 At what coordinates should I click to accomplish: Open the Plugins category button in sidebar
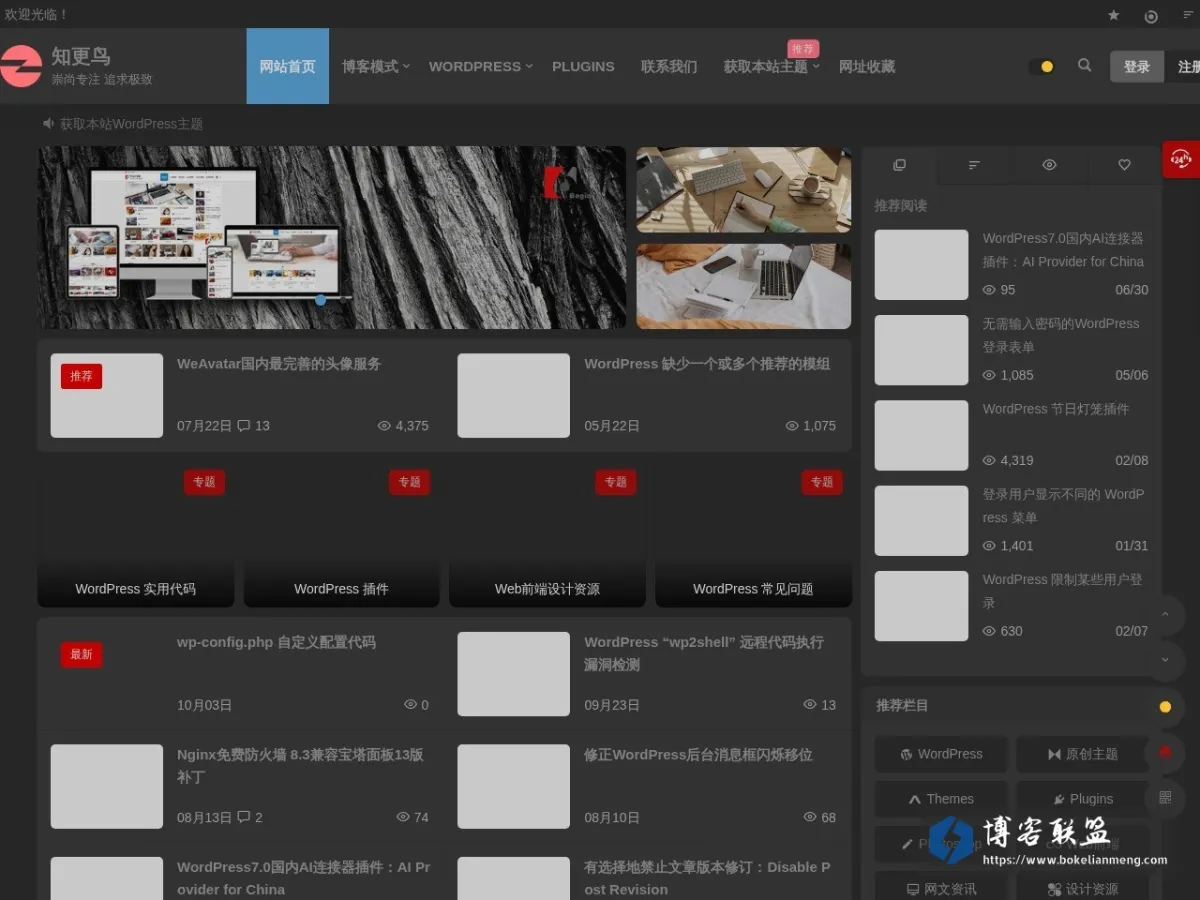[1083, 799]
